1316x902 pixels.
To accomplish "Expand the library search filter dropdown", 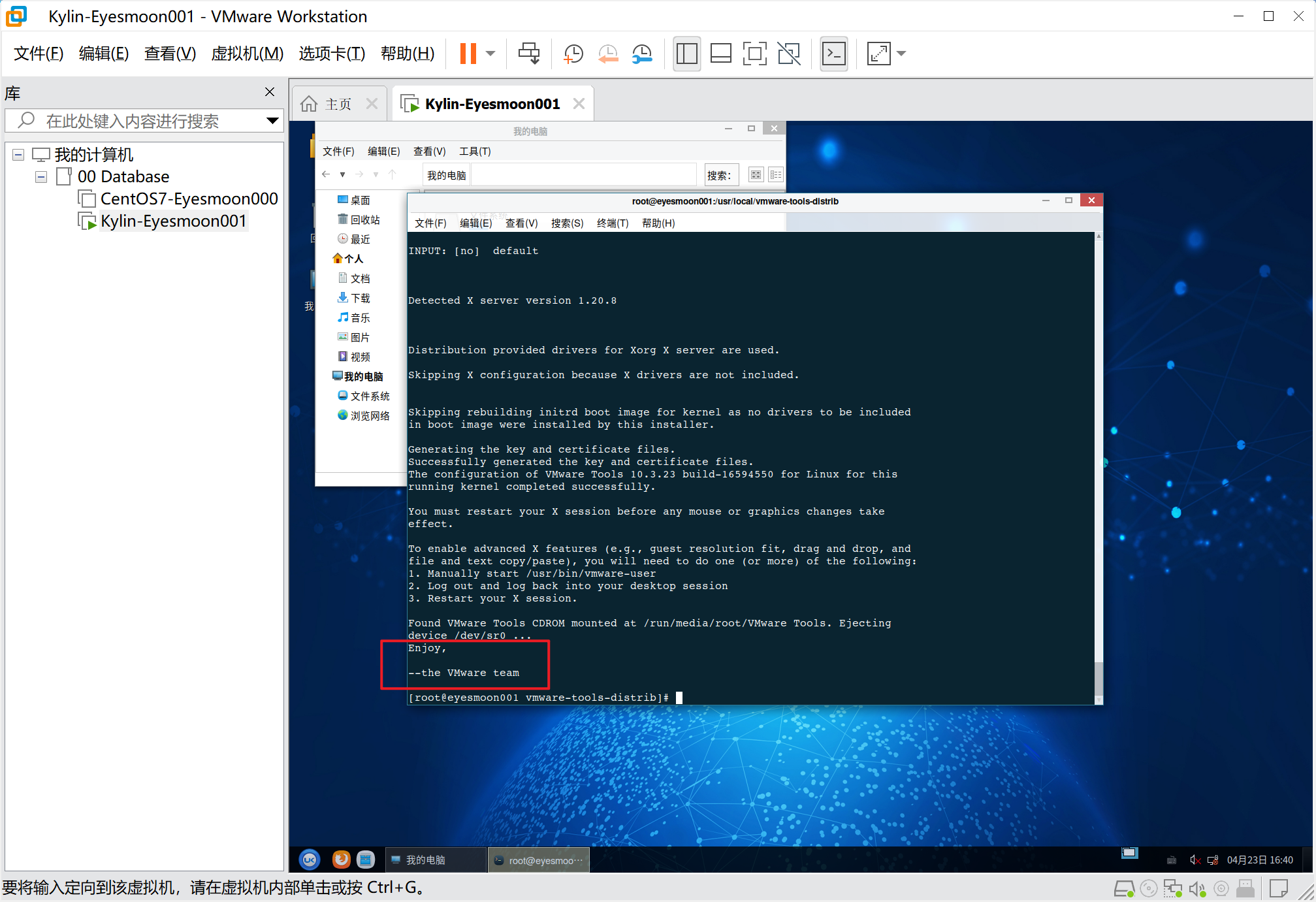I will coord(272,121).
